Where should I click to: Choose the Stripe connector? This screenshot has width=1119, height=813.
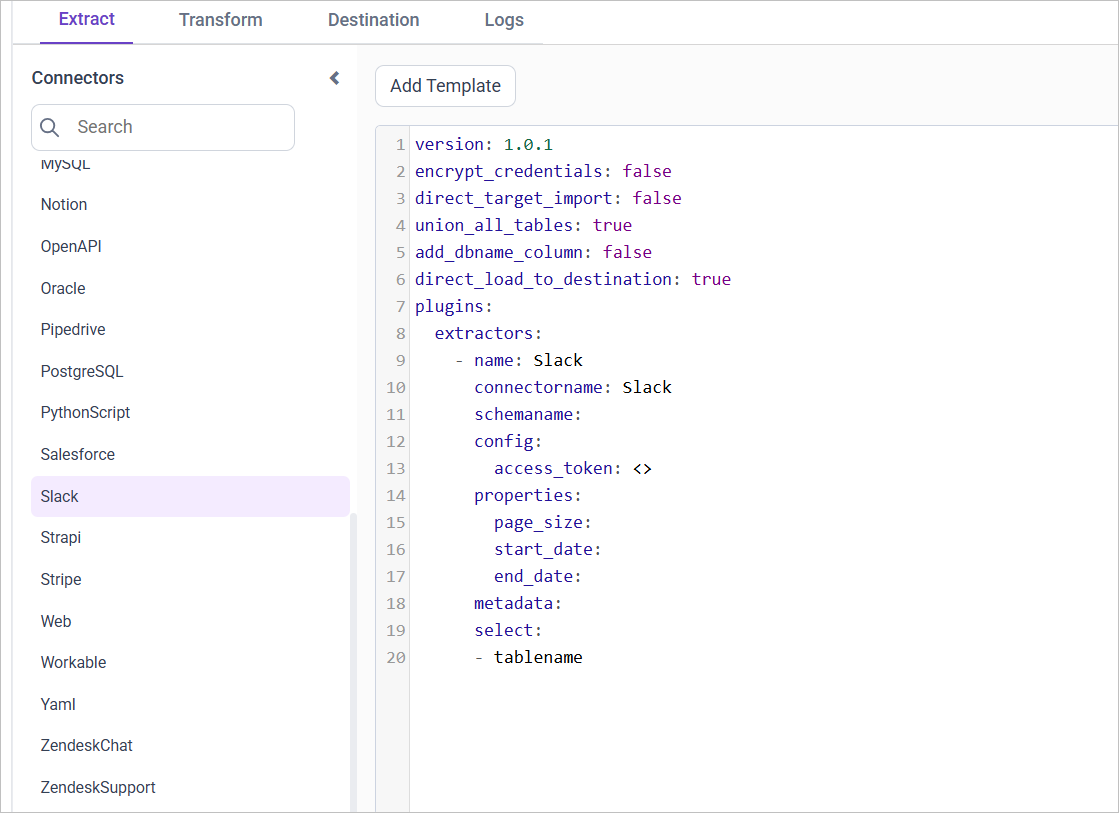(x=60, y=579)
